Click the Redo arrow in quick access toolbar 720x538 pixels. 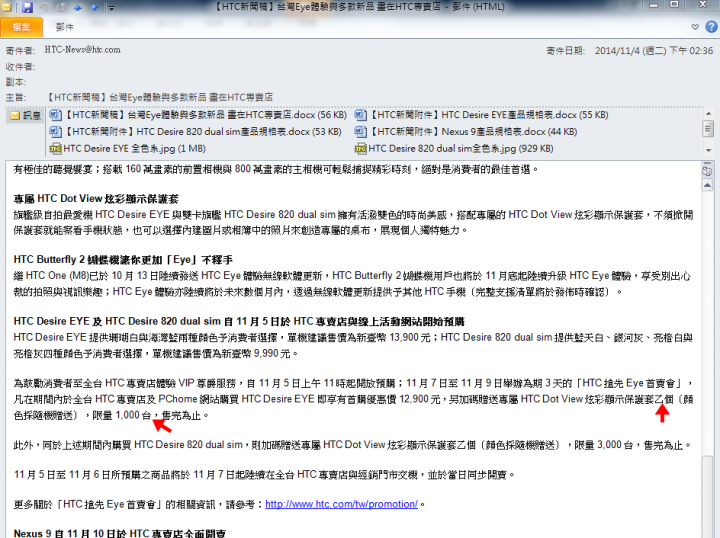click(x=61, y=7)
